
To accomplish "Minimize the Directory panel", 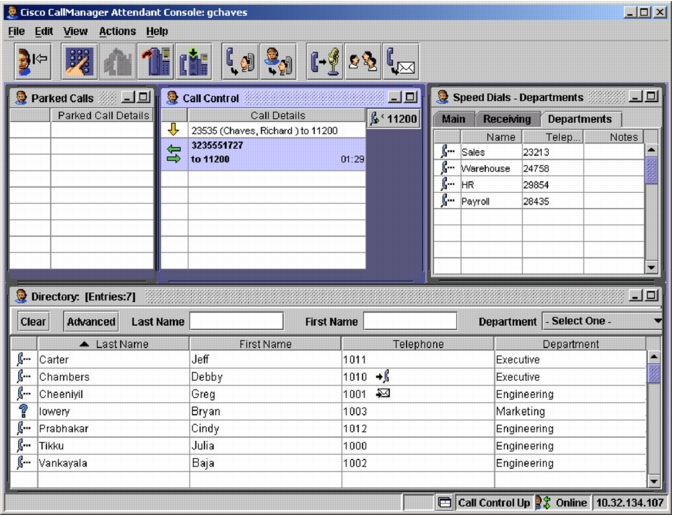I will point(635,295).
